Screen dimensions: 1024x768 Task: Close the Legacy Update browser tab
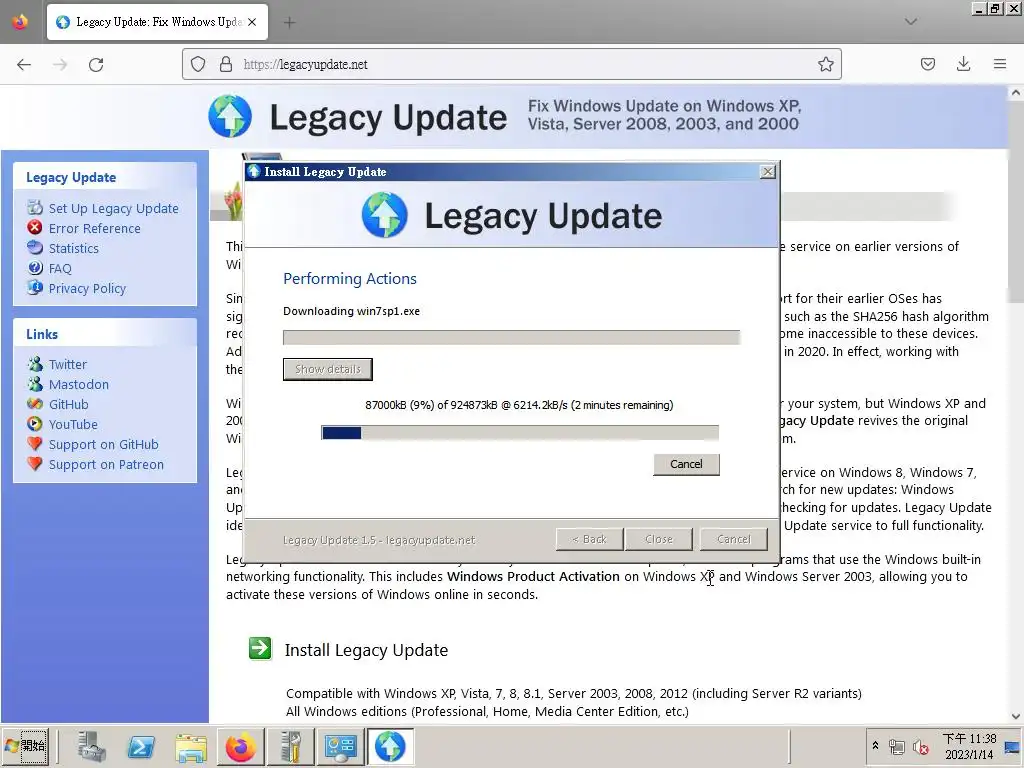252,22
